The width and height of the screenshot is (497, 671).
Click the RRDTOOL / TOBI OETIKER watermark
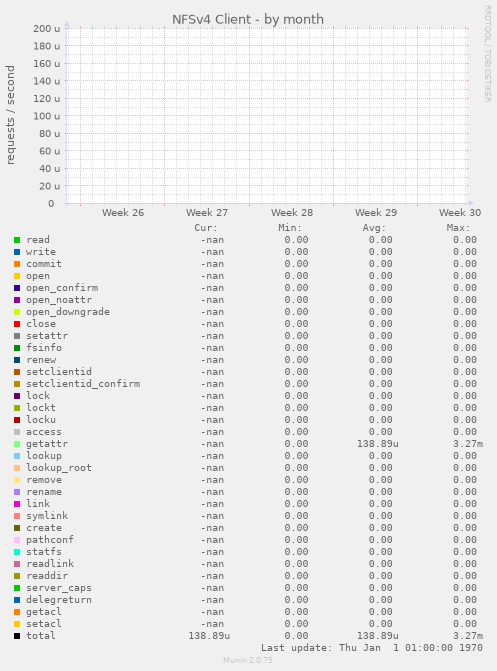coord(488,53)
